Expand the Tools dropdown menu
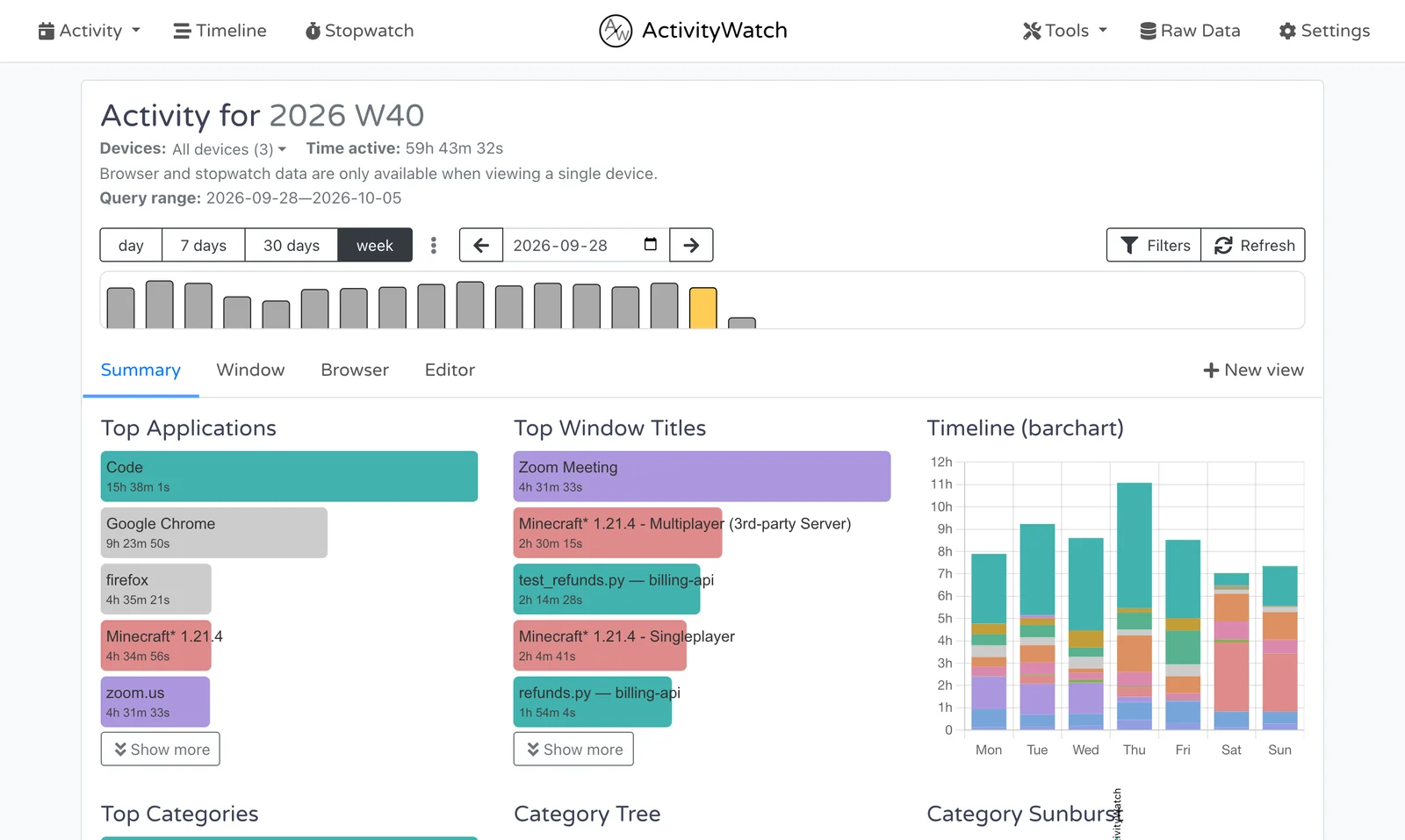The width and height of the screenshot is (1405, 840). pos(1065,31)
